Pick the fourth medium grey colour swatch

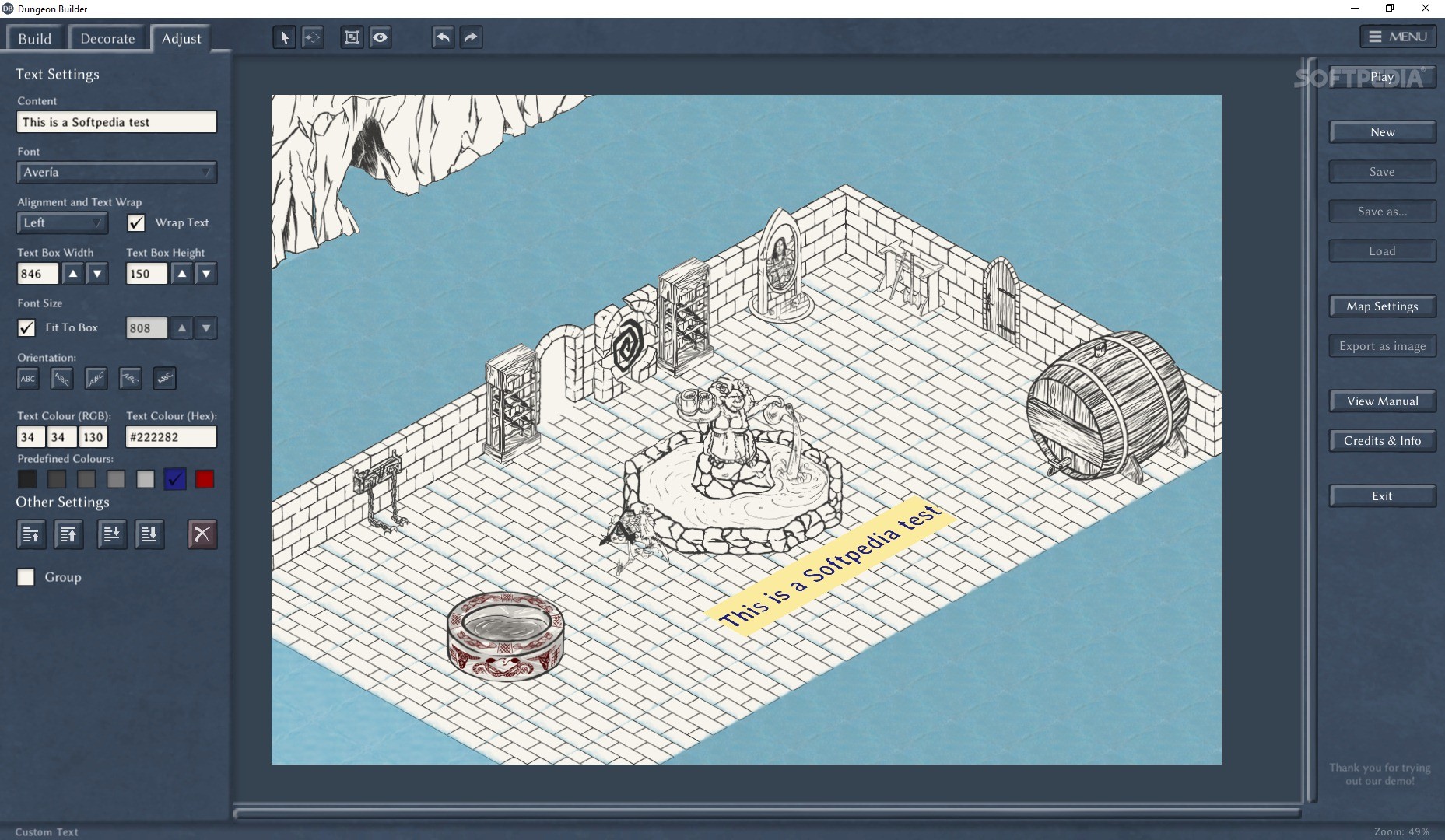pyautogui.click(x=116, y=480)
